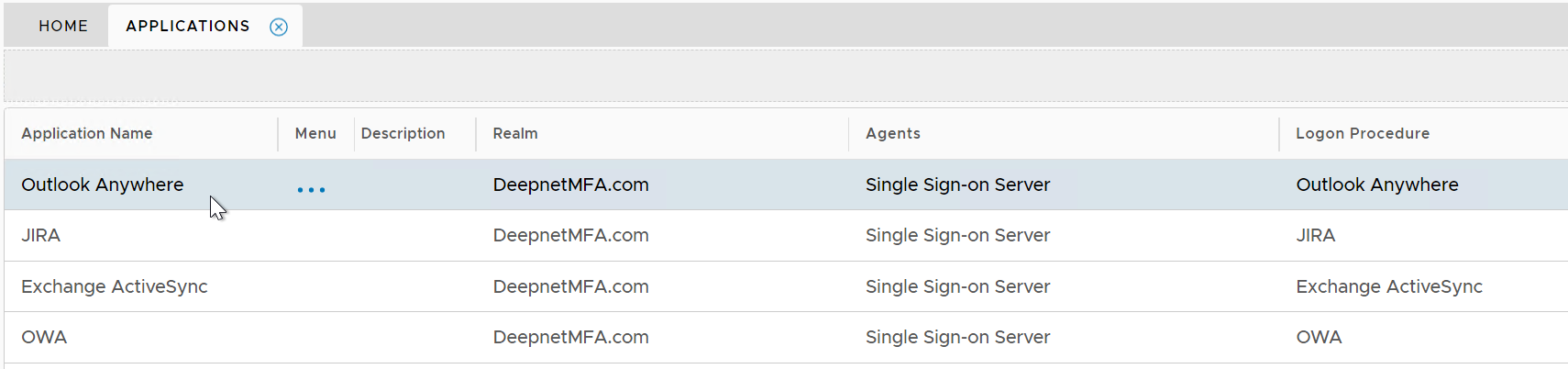Select the JIRA application row
This screenshot has width=1568, height=369.
click(41, 235)
